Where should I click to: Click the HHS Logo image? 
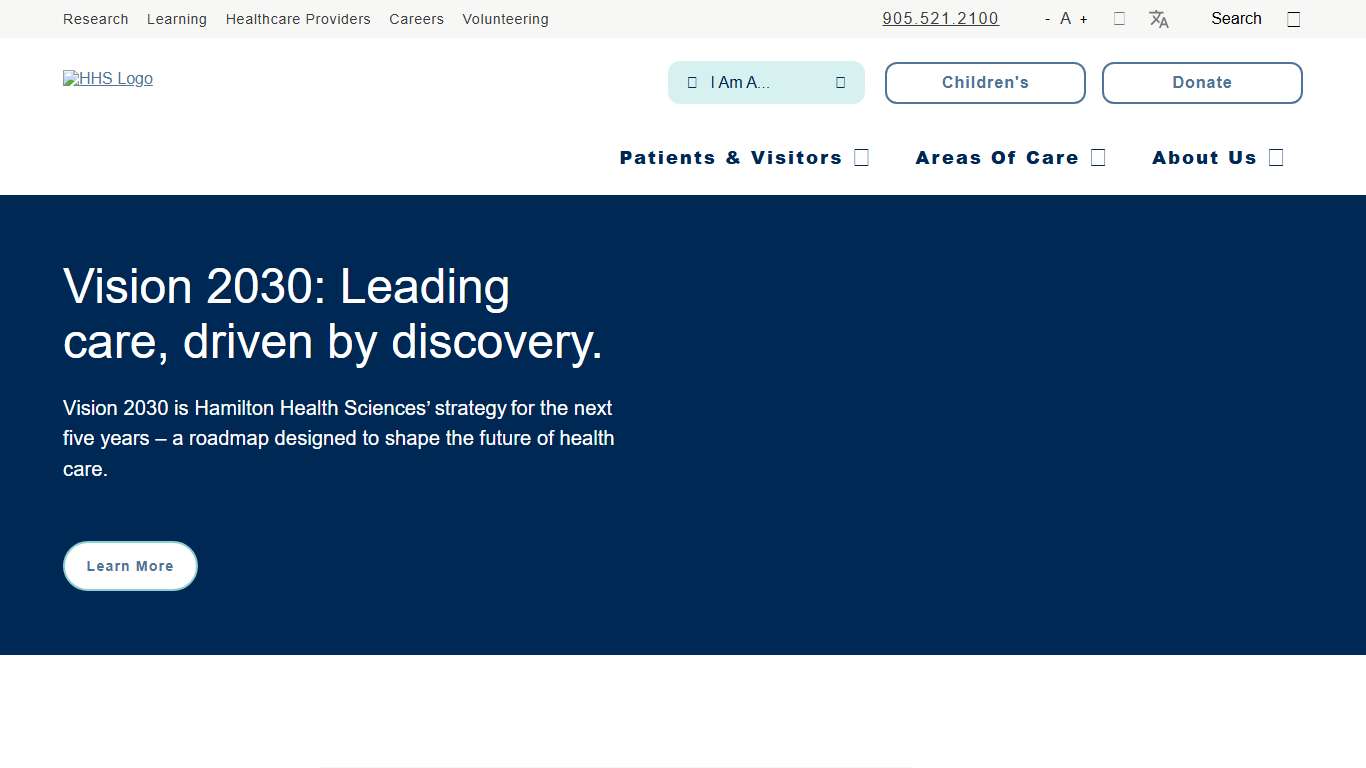point(108,79)
